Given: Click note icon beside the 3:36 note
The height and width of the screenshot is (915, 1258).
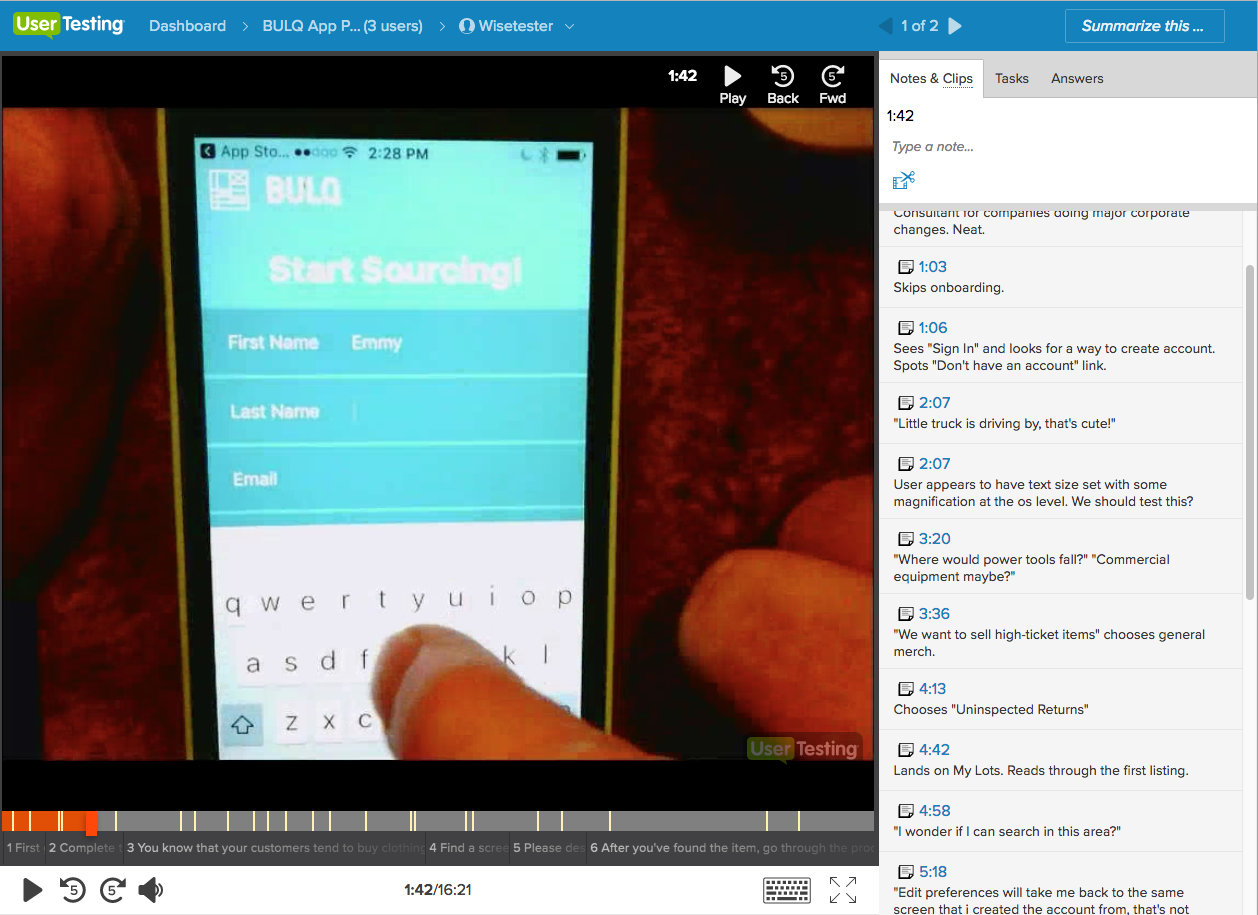Looking at the screenshot, I should coord(905,614).
